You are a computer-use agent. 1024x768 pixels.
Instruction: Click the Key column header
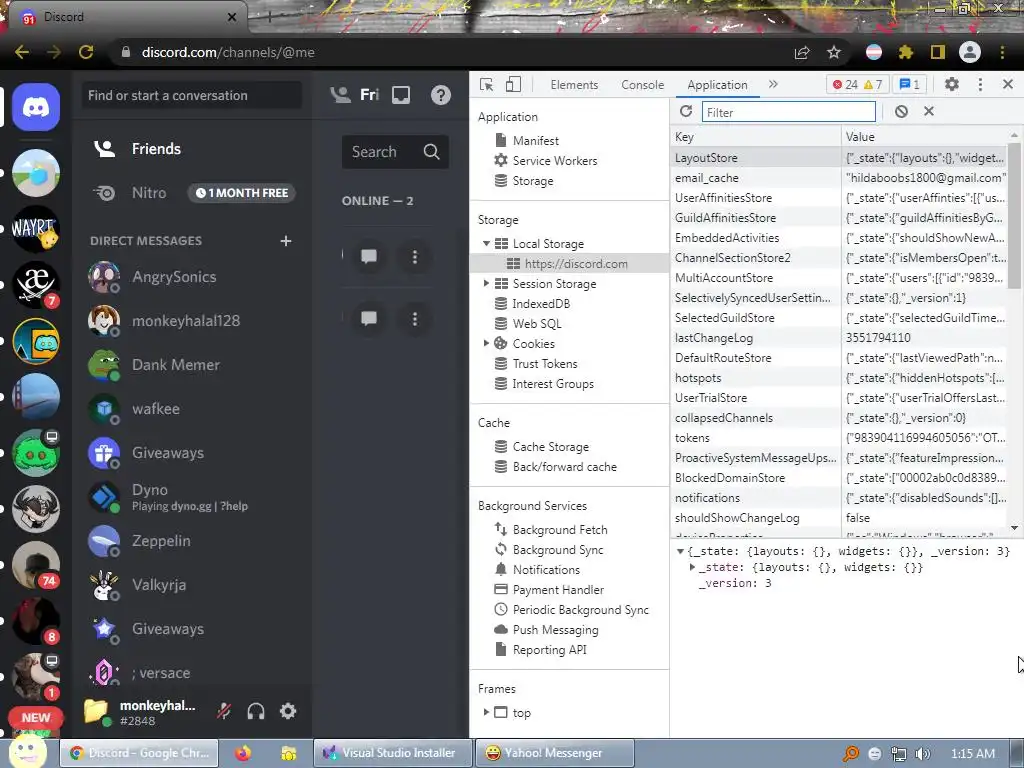tap(756, 136)
